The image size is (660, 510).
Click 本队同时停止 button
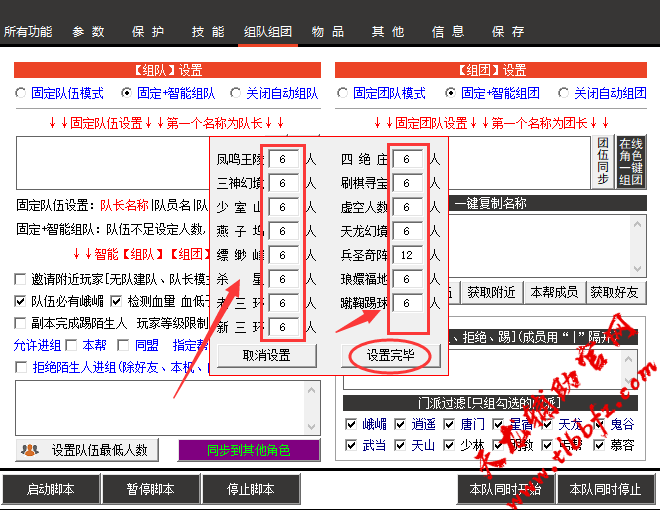(x=606, y=489)
